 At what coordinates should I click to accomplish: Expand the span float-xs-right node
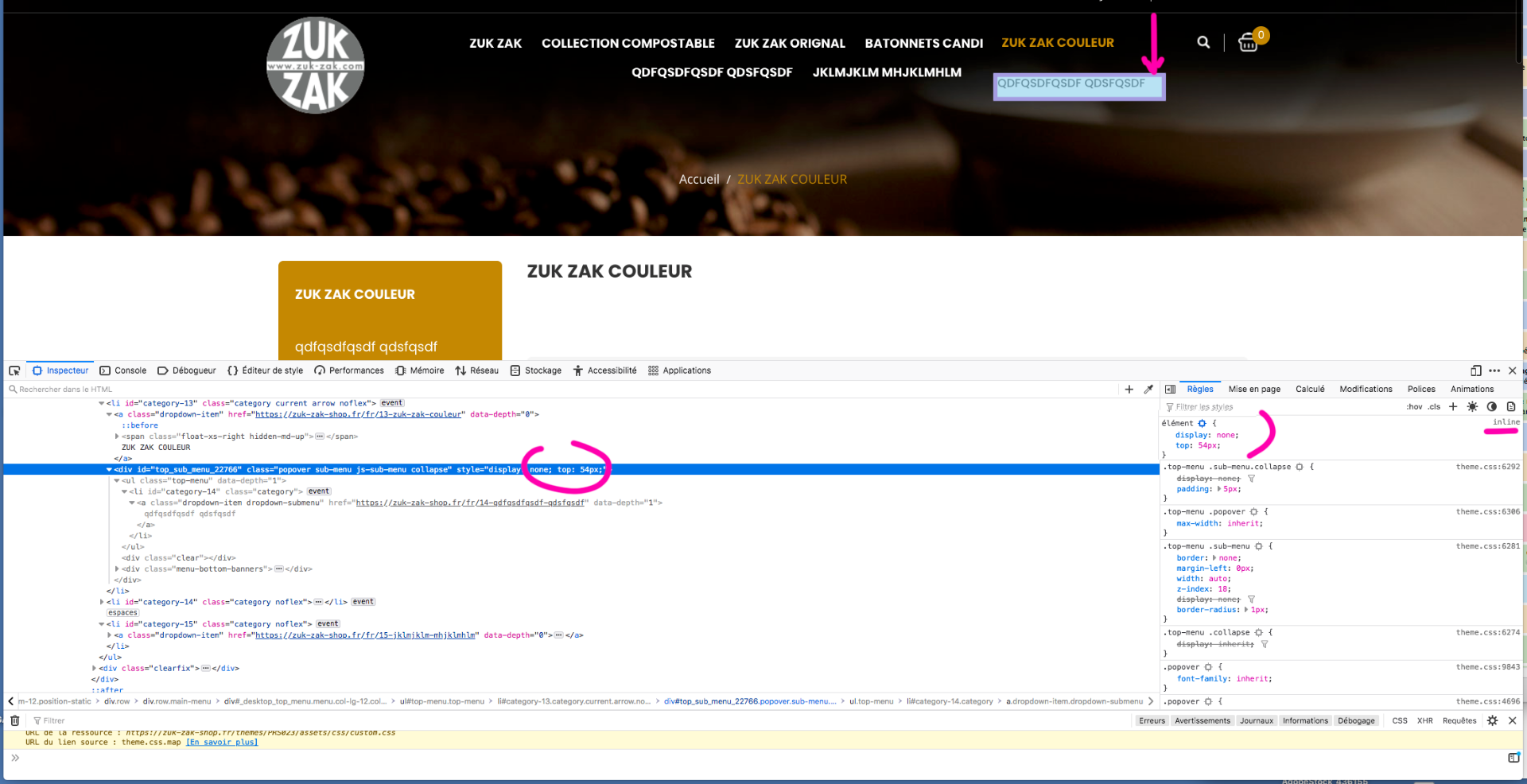(117, 437)
